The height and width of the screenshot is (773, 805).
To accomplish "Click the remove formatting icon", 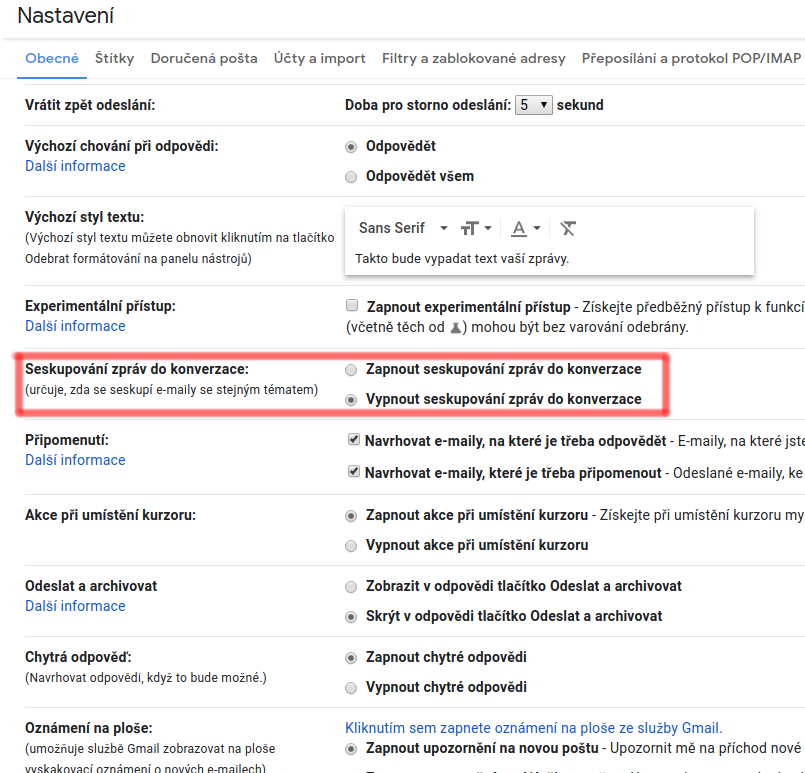I will tap(568, 228).
